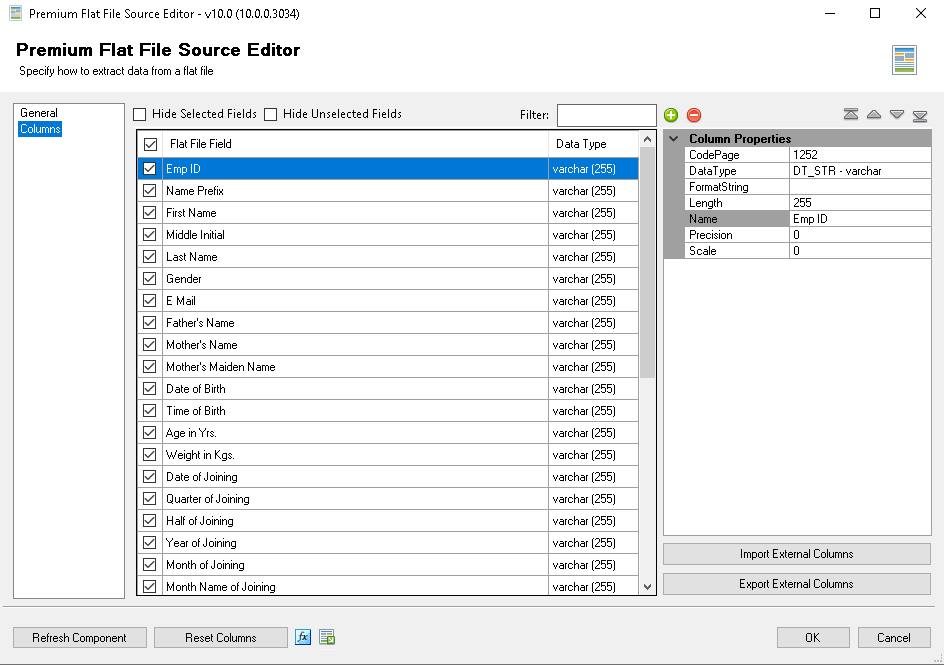Confirm with the OK button

pyautogui.click(x=813, y=637)
